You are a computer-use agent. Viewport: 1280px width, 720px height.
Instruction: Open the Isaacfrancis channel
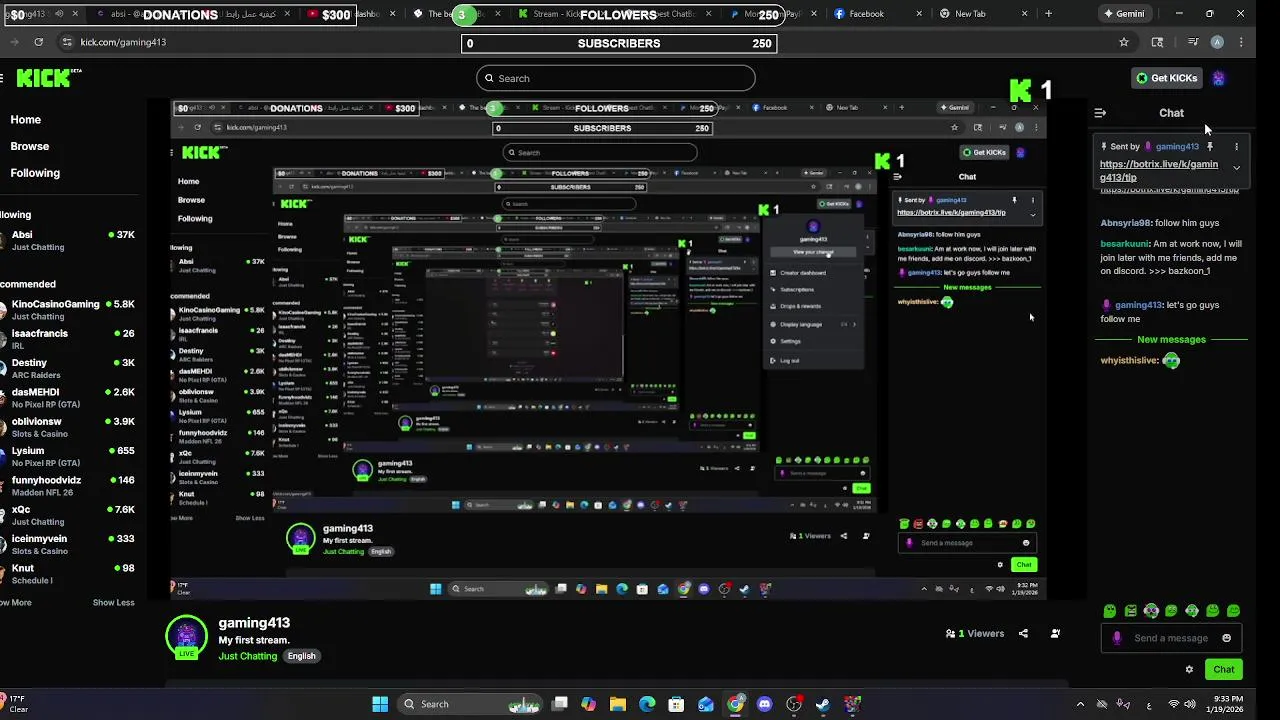pos(68,339)
